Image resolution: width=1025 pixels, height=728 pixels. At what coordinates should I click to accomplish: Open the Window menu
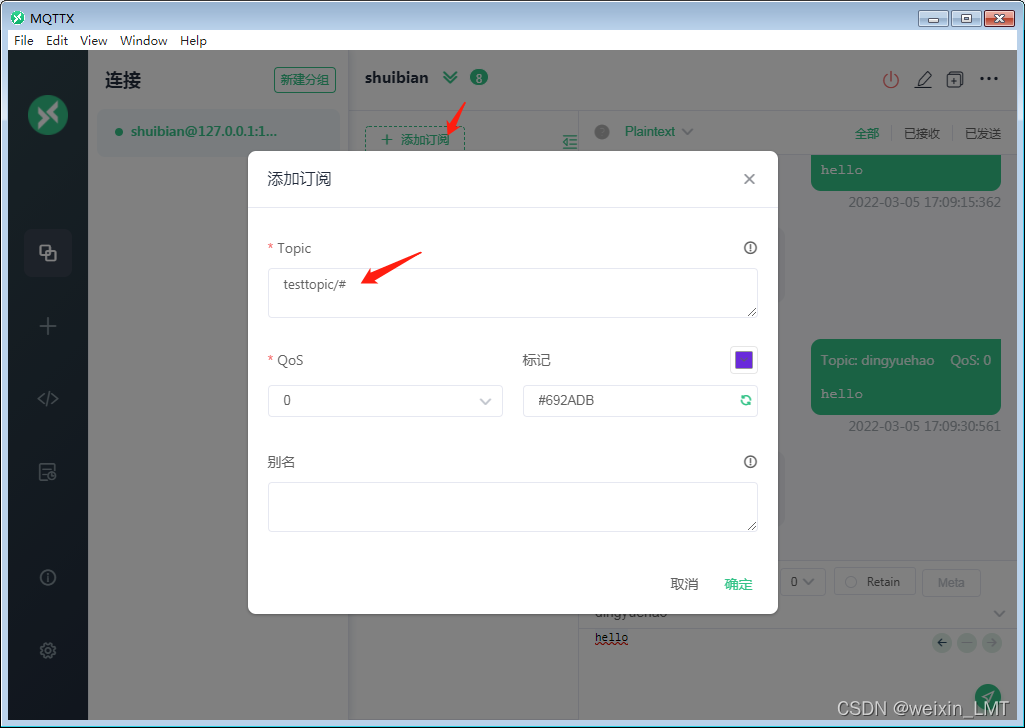coord(143,41)
